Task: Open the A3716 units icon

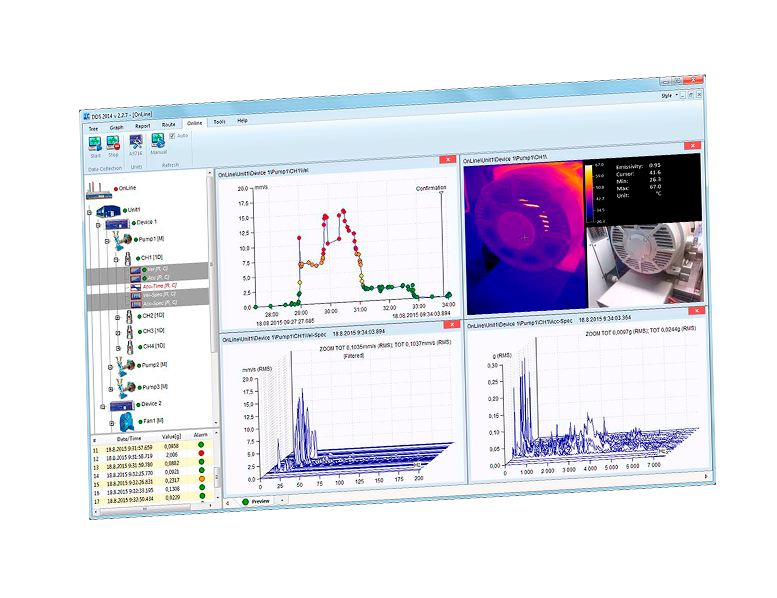Action: point(135,142)
